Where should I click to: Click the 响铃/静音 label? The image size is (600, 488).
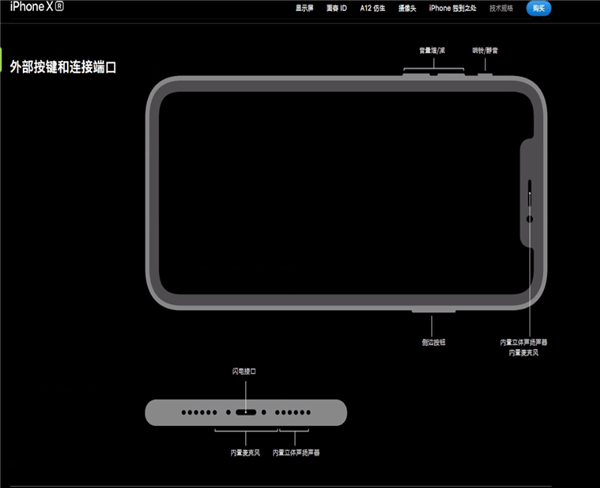485,51
